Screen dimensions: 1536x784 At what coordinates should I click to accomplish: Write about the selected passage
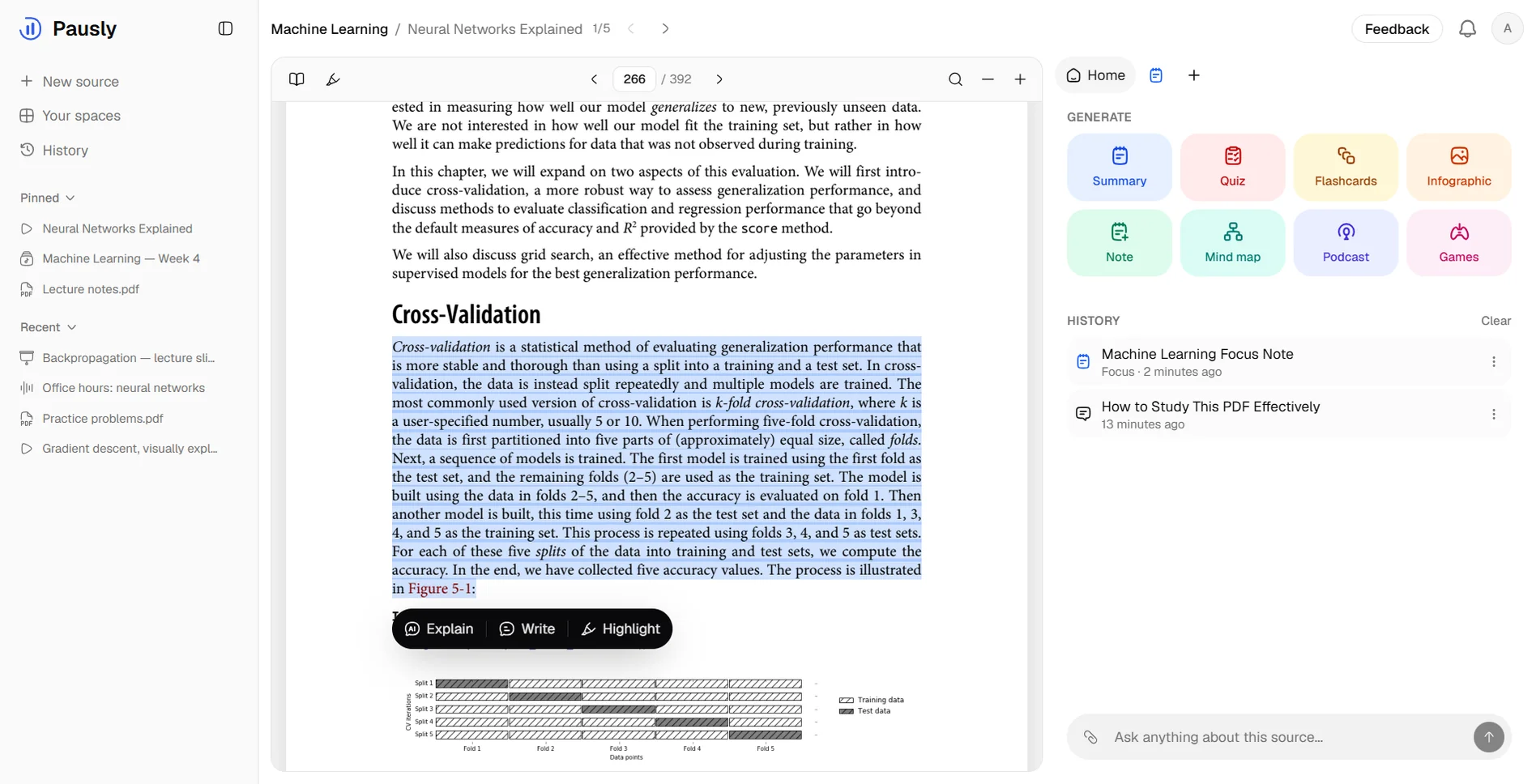pos(527,628)
